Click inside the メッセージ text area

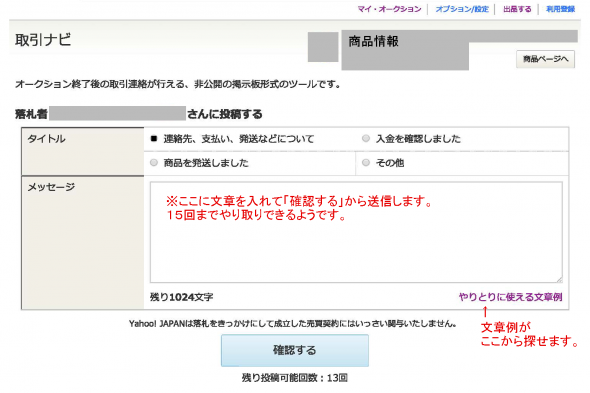[356, 232]
